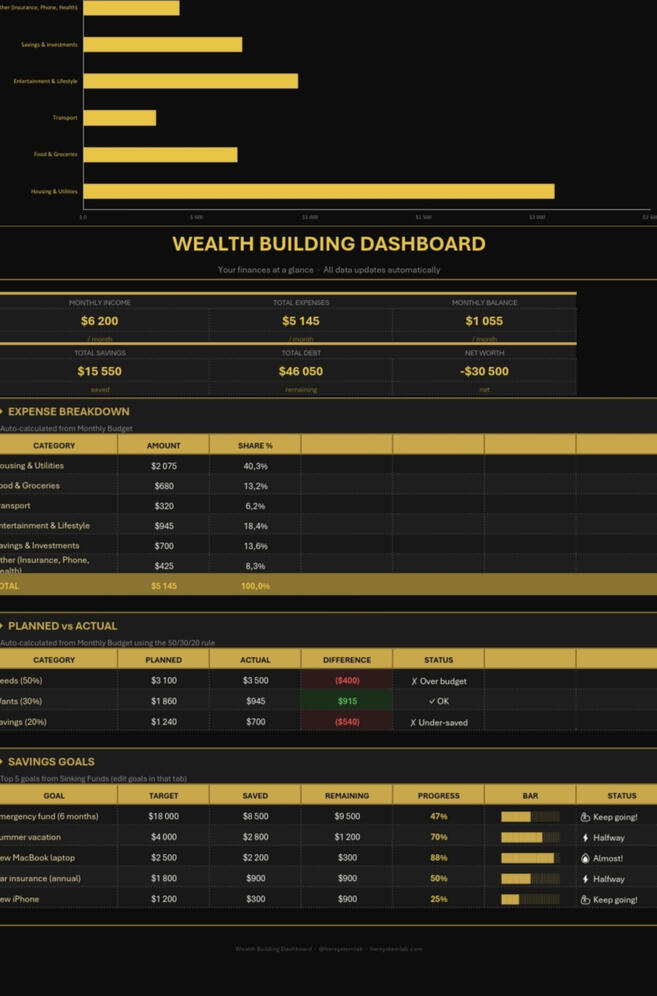
Task: Click the arrow marker beside Savings Goals
Action: pos(2,762)
